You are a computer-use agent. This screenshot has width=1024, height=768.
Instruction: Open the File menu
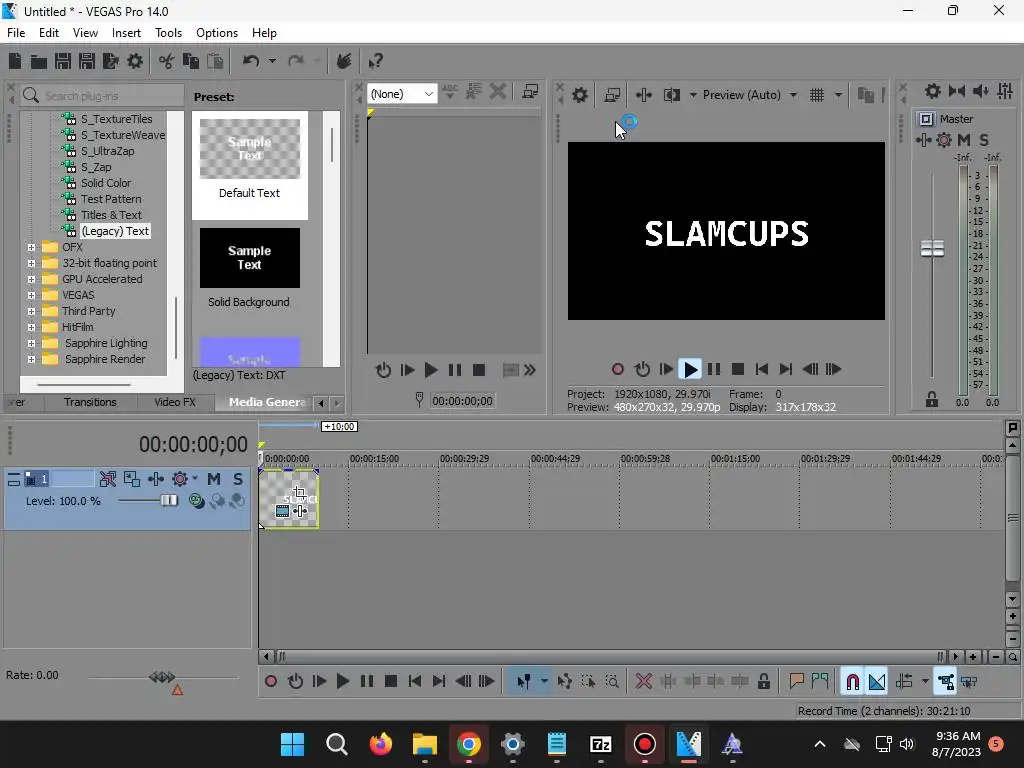click(16, 33)
